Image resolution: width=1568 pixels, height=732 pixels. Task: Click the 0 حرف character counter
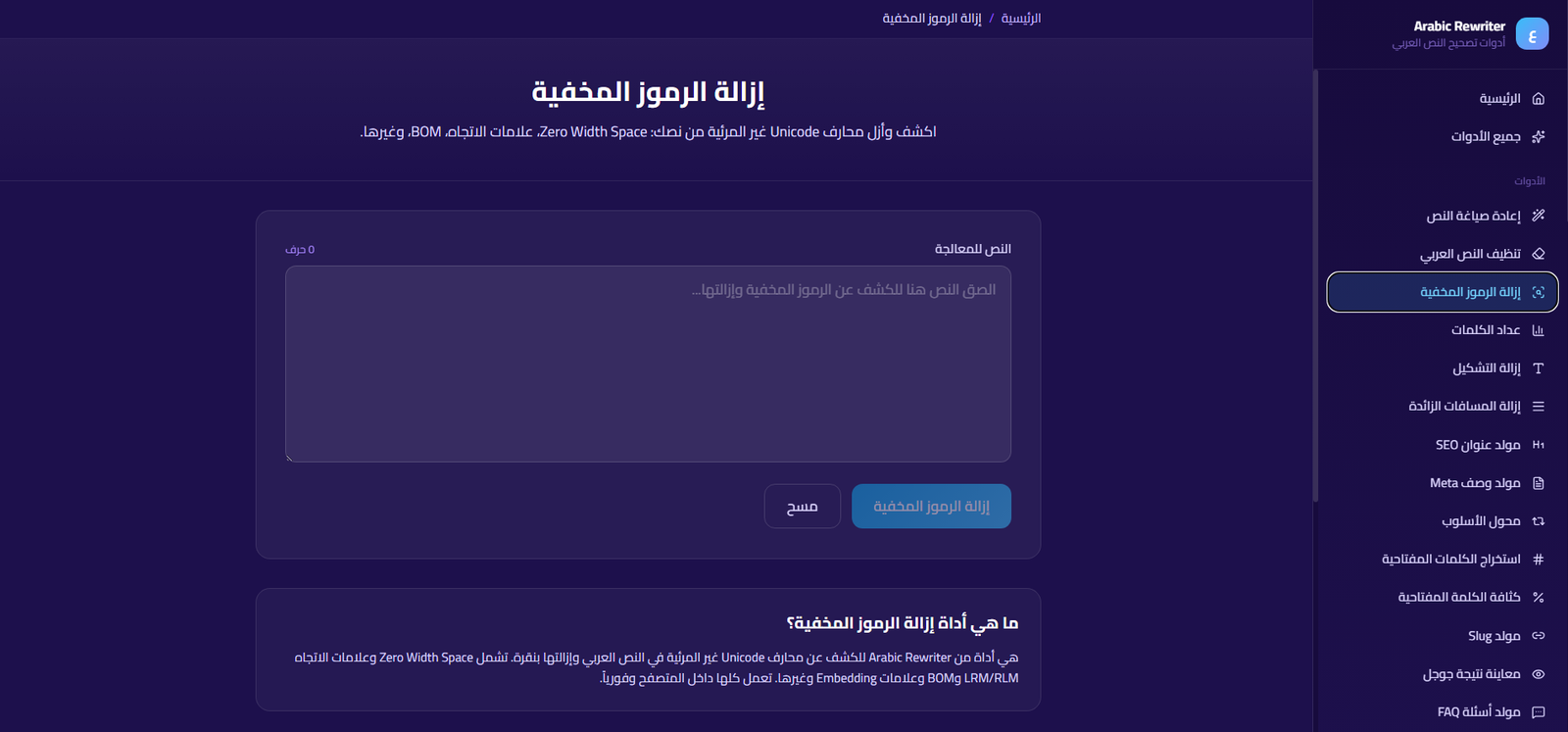coord(300,250)
